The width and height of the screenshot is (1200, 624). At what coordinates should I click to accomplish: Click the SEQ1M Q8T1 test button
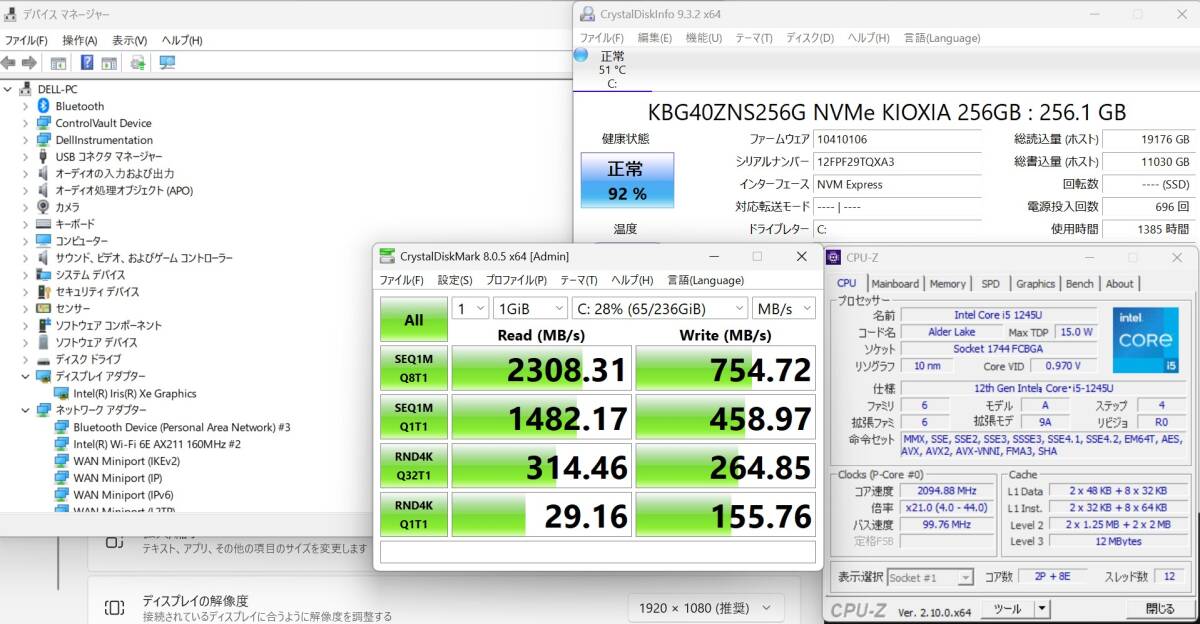(413, 369)
